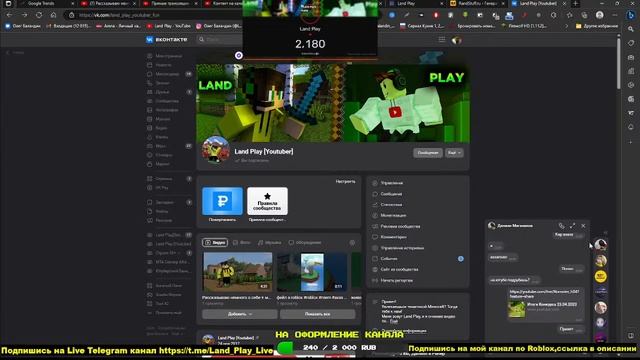Click the Сообщение button on community header
640x360 pixels.
428,153
